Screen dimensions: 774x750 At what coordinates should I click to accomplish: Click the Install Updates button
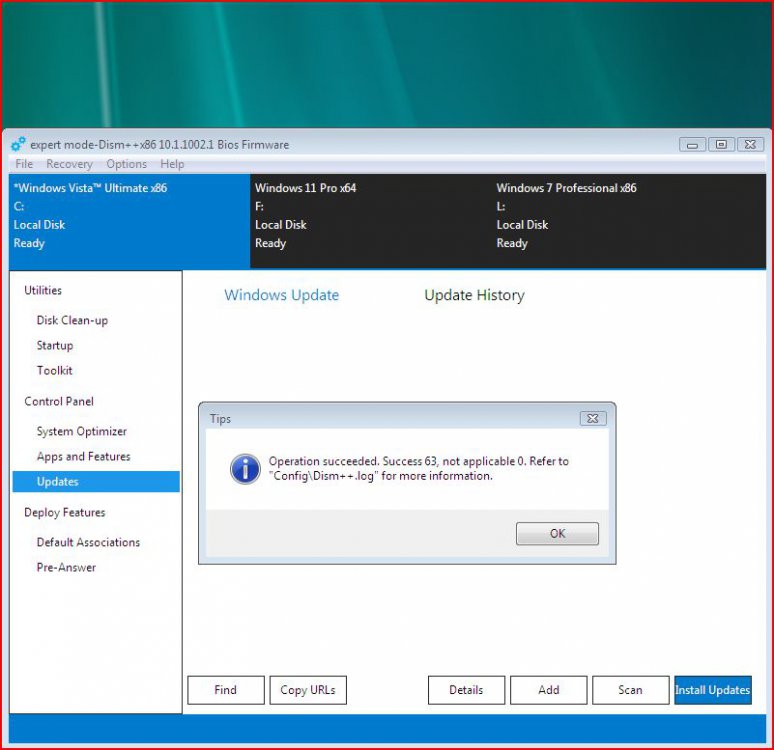point(713,690)
